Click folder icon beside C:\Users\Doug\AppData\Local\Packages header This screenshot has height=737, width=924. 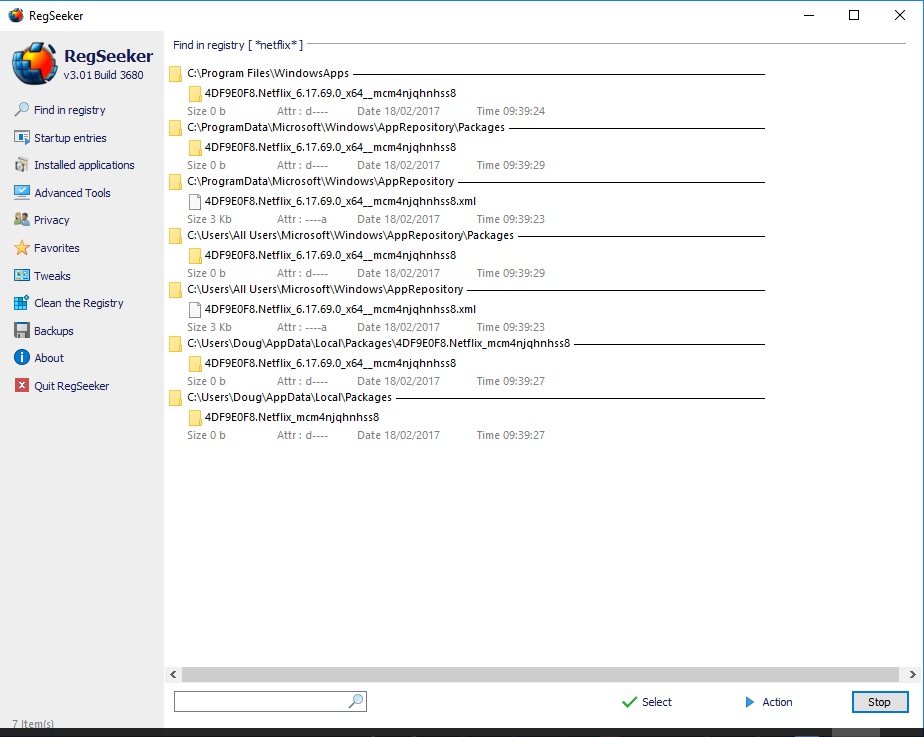(x=175, y=398)
